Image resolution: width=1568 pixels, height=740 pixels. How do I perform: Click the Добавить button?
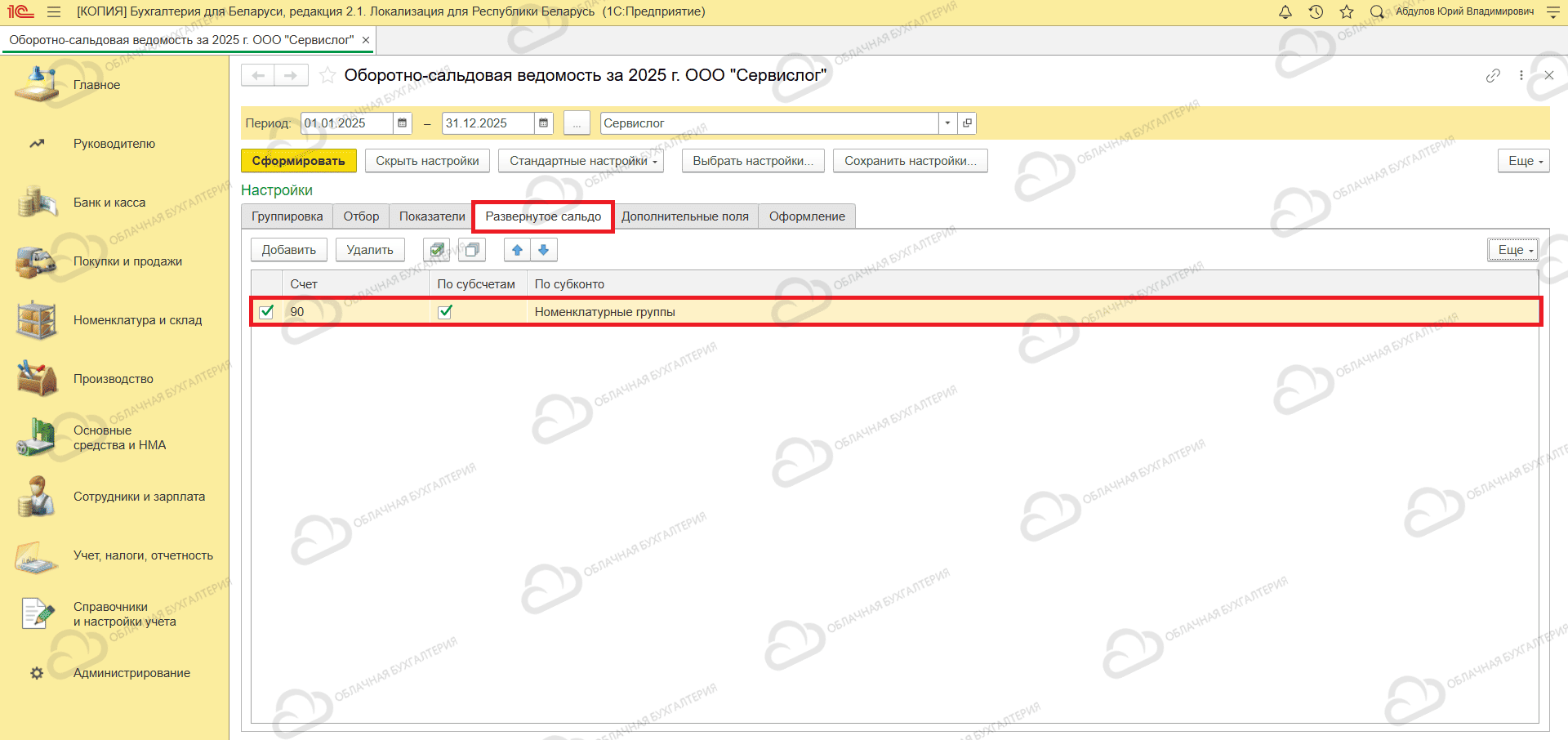289,250
